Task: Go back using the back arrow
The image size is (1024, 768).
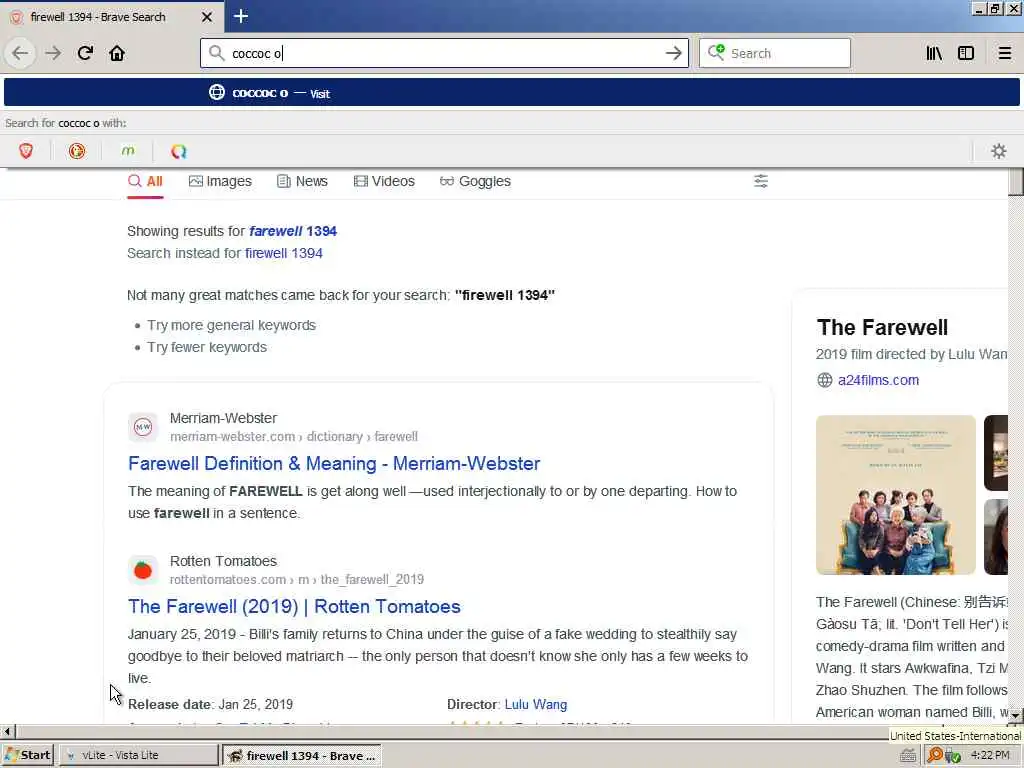Action: pyautogui.click(x=20, y=53)
